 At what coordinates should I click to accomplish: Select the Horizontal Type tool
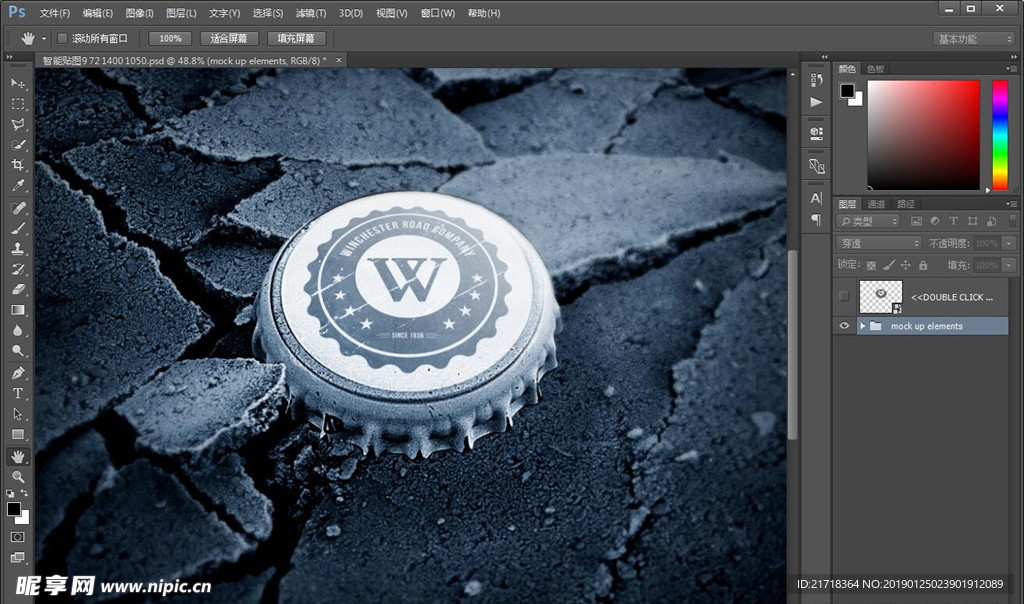click(x=18, y=393)
